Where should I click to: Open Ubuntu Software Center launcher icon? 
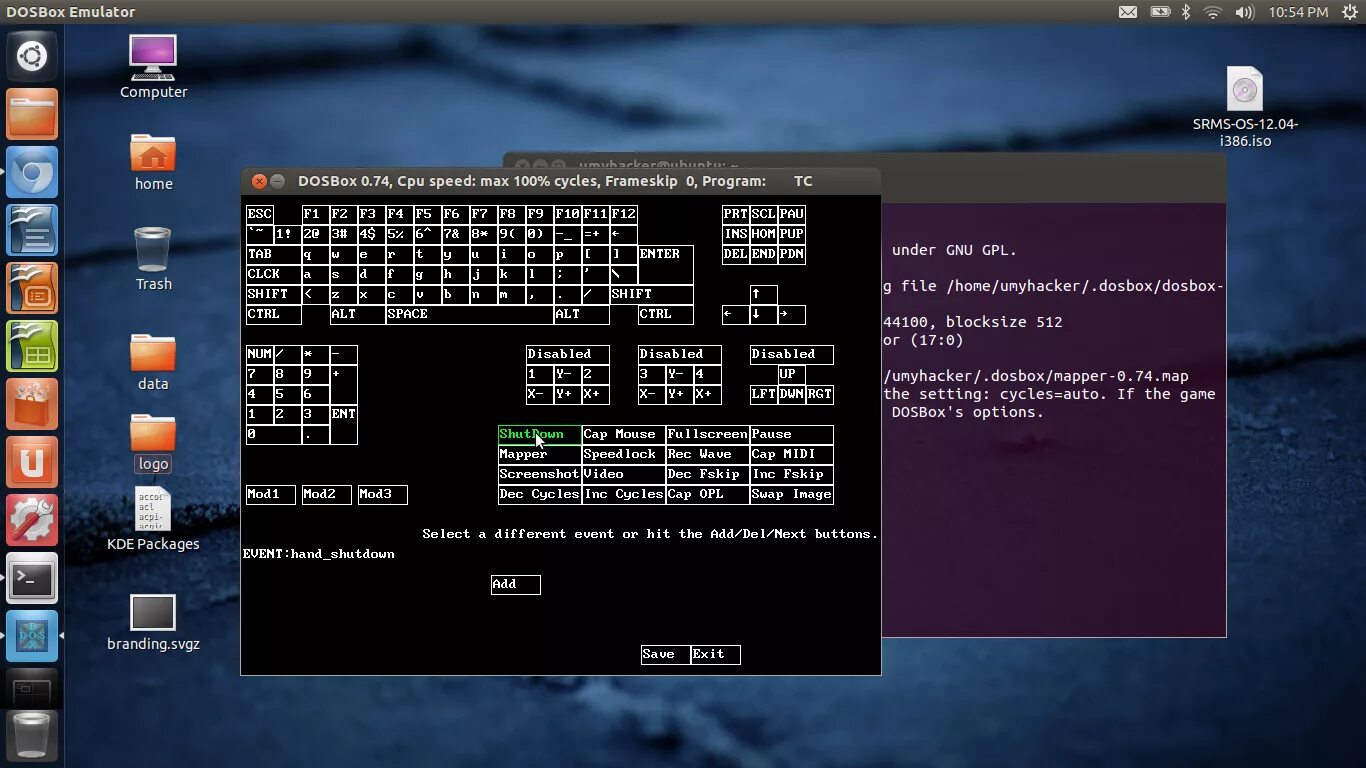click(32, 404)
